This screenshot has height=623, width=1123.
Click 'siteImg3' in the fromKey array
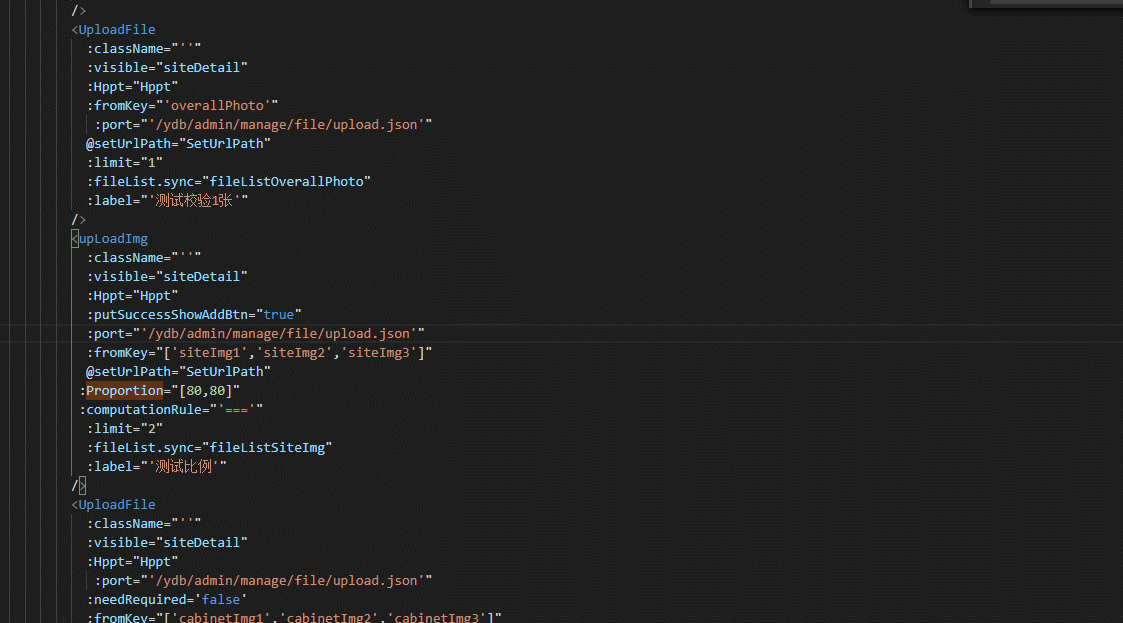pos(379,352)
